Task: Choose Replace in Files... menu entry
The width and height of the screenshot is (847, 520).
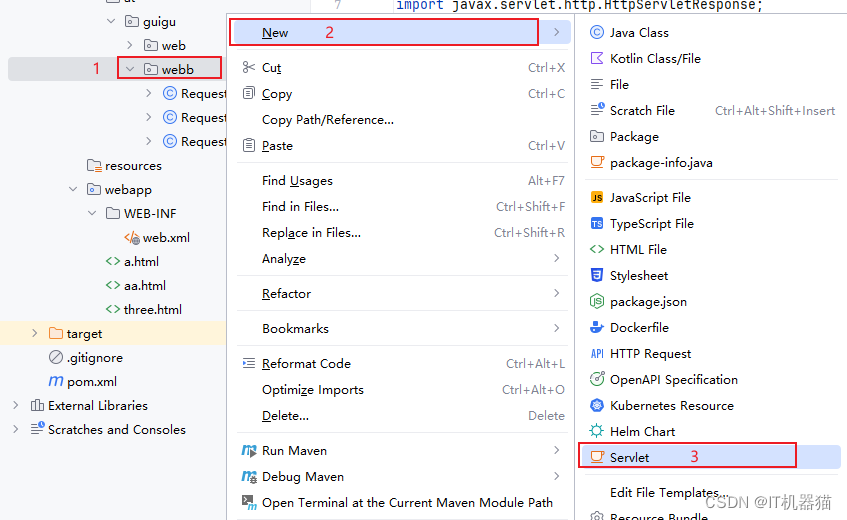Action: click(311, 233)
